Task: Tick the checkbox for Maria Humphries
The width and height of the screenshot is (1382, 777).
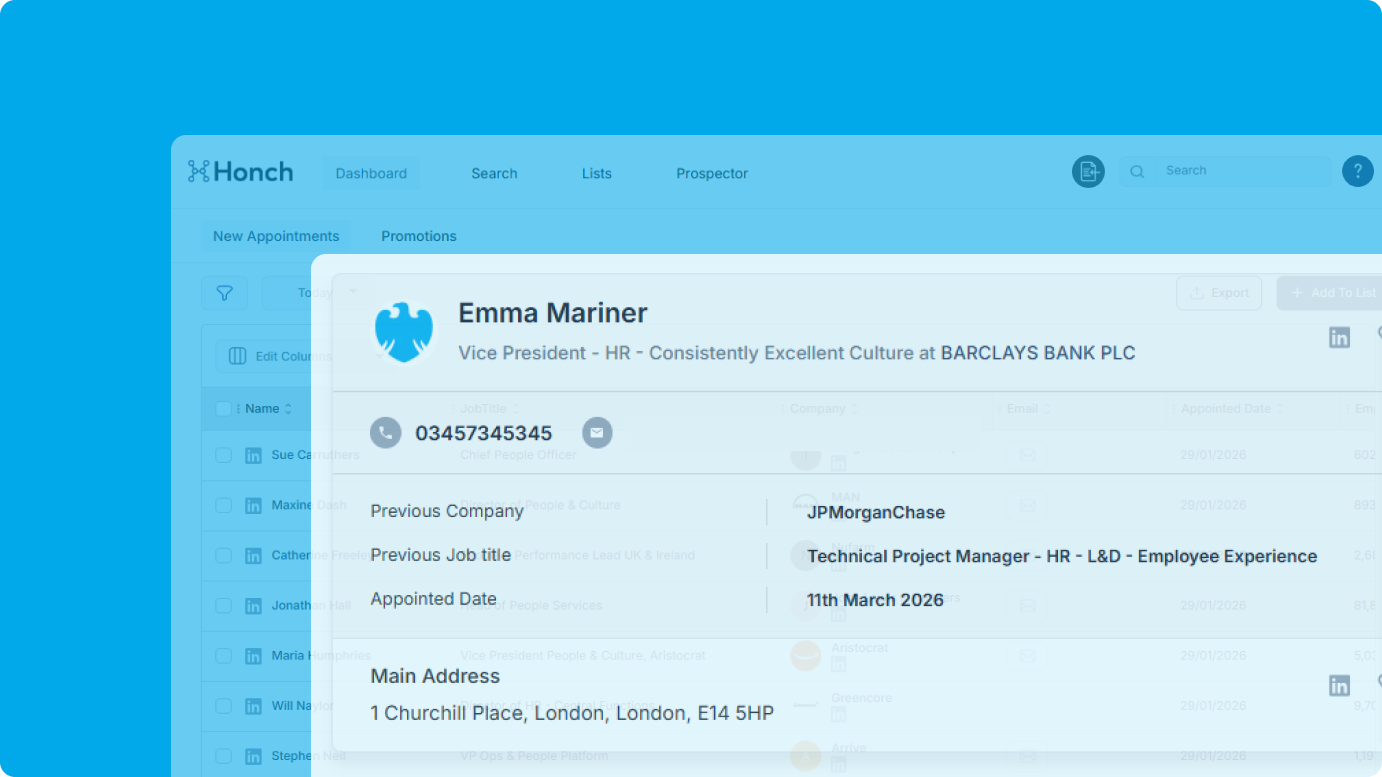Action: tap(223, 656)
